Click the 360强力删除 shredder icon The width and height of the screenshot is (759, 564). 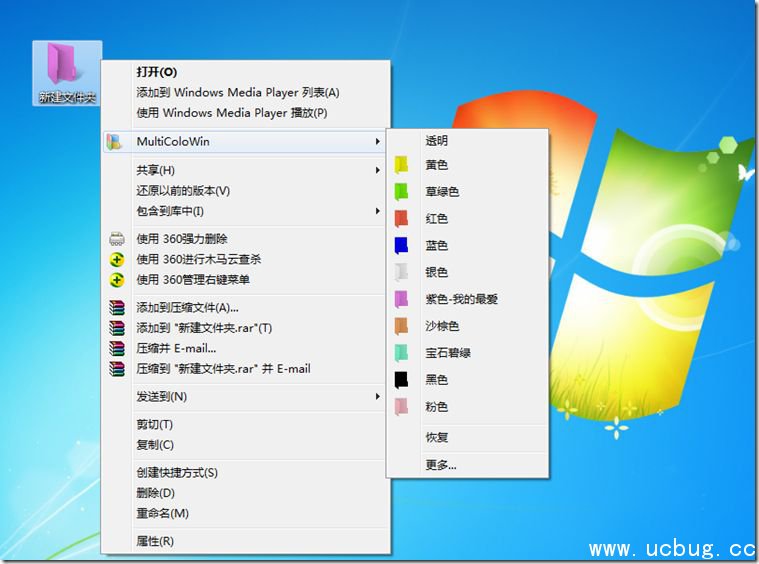pos(117,239)
